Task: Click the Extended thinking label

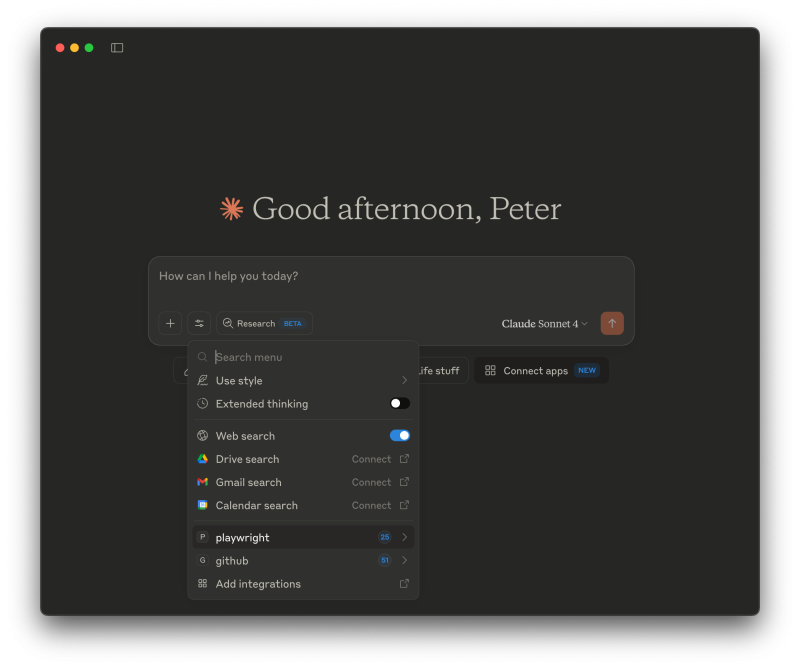Action: click(x=262, y=404)
